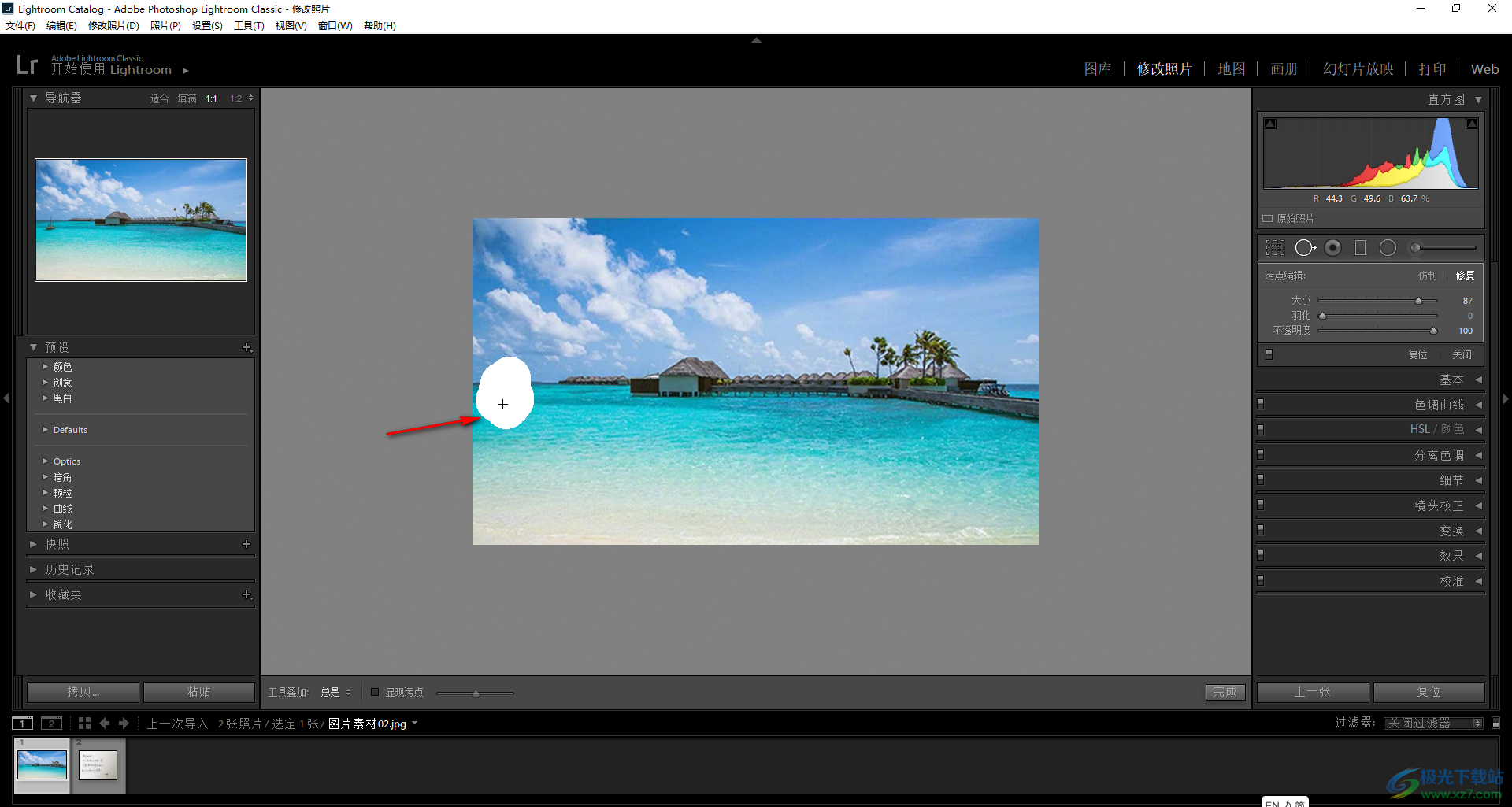Toggle the 细节 panel switch
This screenshot has height=807, width=1512.
[x=1261, y=479]
